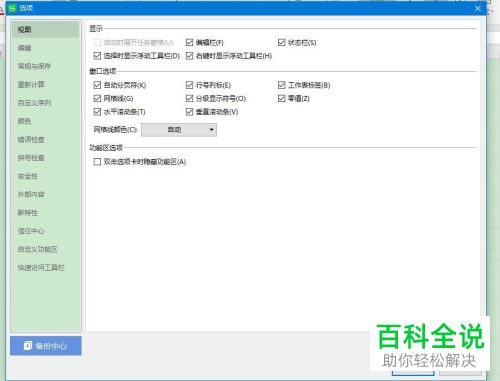Screen dimensions: 500x381
Task: Click the WPS icon in dialog title bar
Action: click(x=12, y=8)
